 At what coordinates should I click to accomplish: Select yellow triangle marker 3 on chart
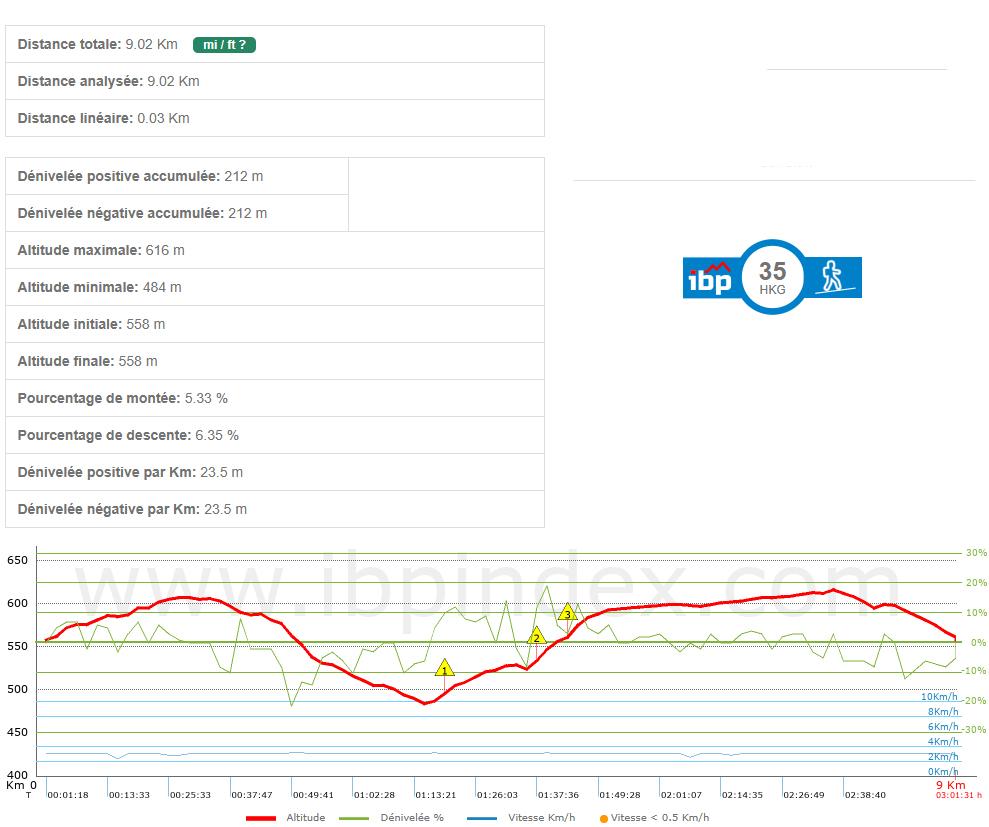567,613
